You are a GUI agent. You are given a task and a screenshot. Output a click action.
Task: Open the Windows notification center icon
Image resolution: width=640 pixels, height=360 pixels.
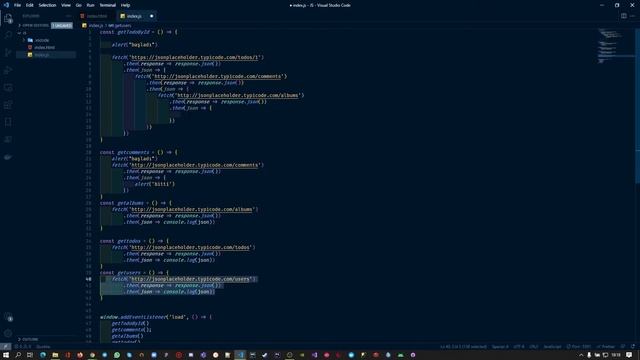(x=629, y=355)
